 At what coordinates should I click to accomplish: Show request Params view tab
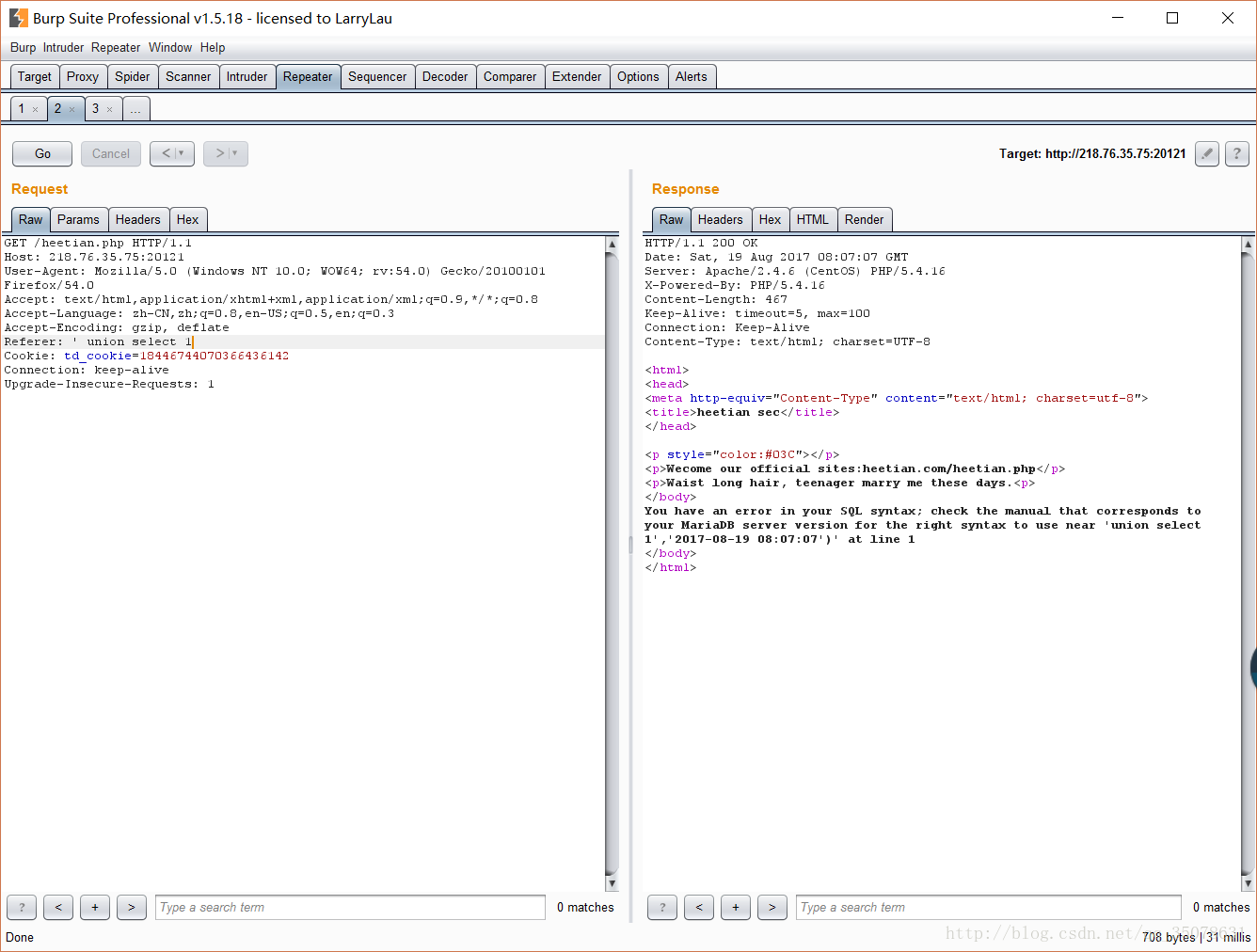78,219
